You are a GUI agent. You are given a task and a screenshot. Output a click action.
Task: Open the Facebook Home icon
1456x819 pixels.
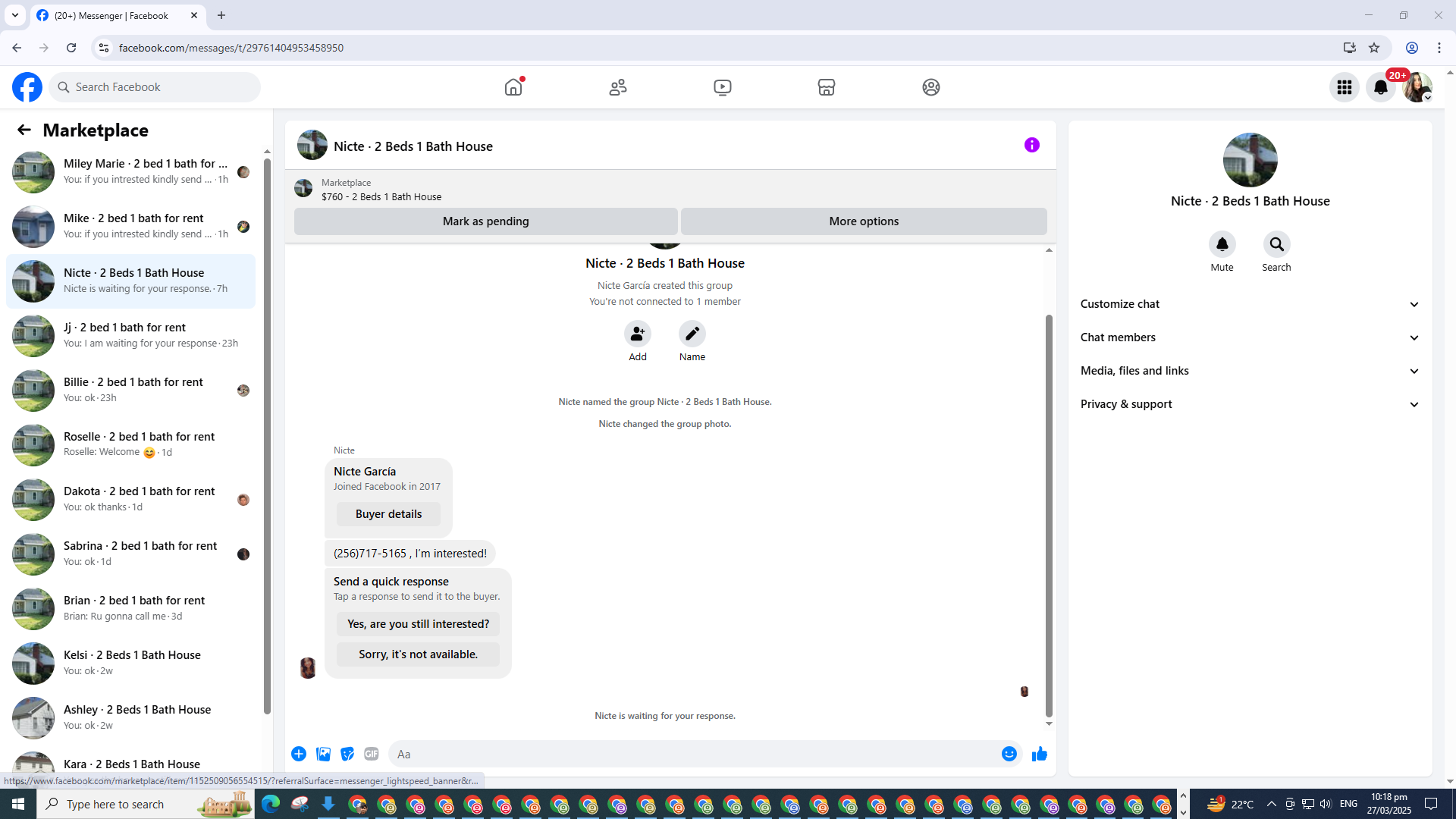click(x=513, y=87)
